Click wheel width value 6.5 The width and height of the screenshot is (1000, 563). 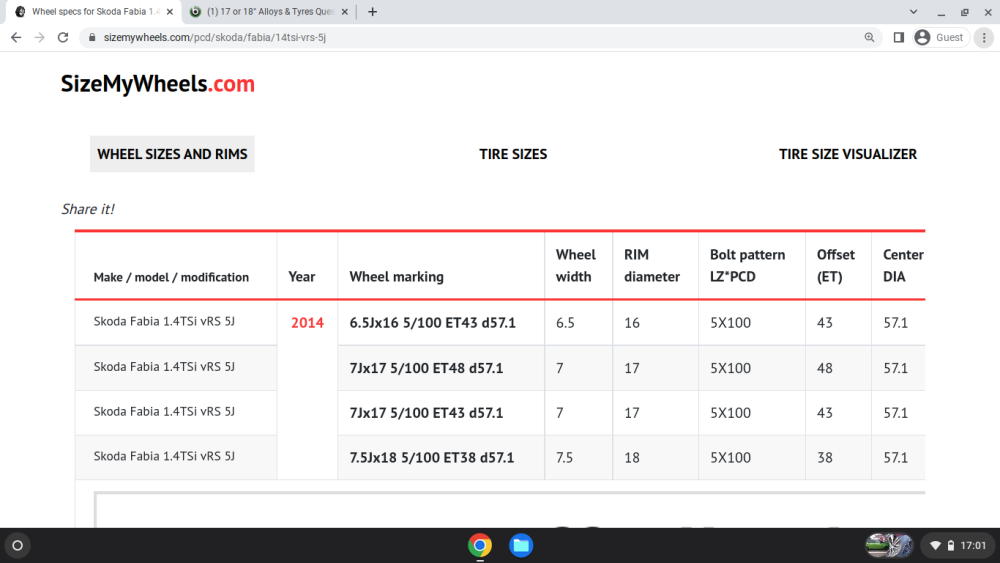565,323
